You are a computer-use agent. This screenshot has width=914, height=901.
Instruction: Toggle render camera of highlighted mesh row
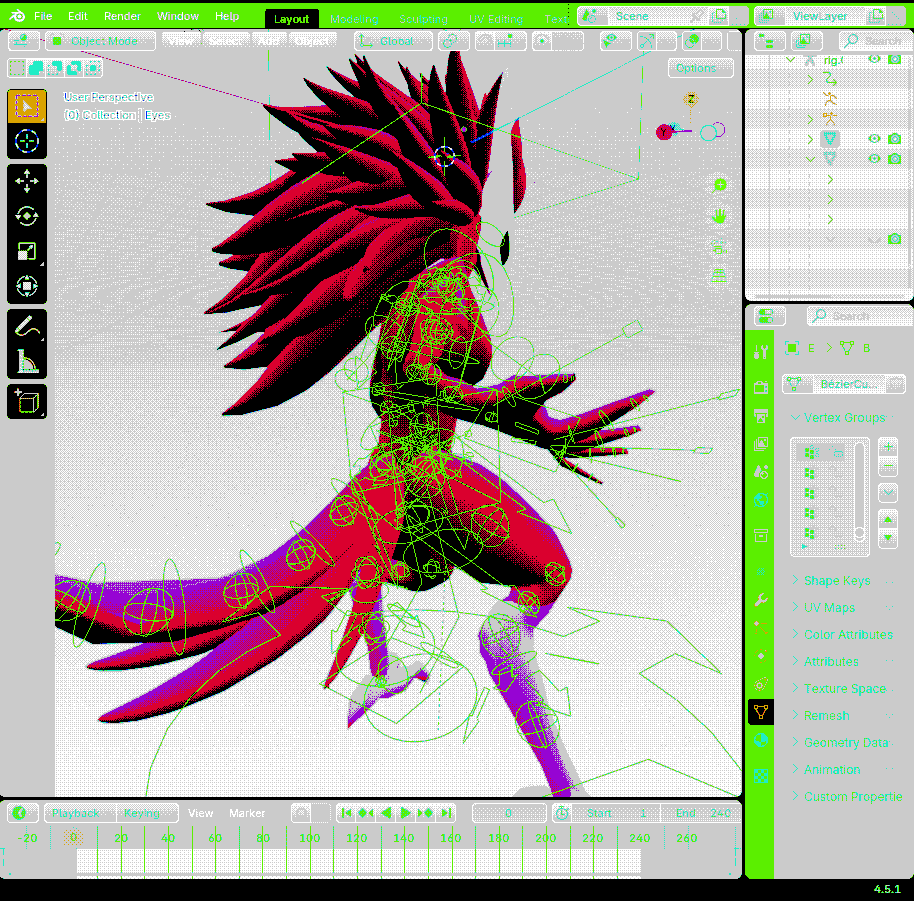[894, 139]
